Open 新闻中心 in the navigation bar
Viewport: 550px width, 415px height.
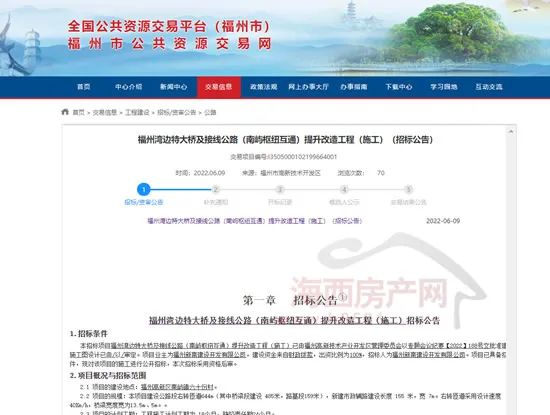(174, 87)
